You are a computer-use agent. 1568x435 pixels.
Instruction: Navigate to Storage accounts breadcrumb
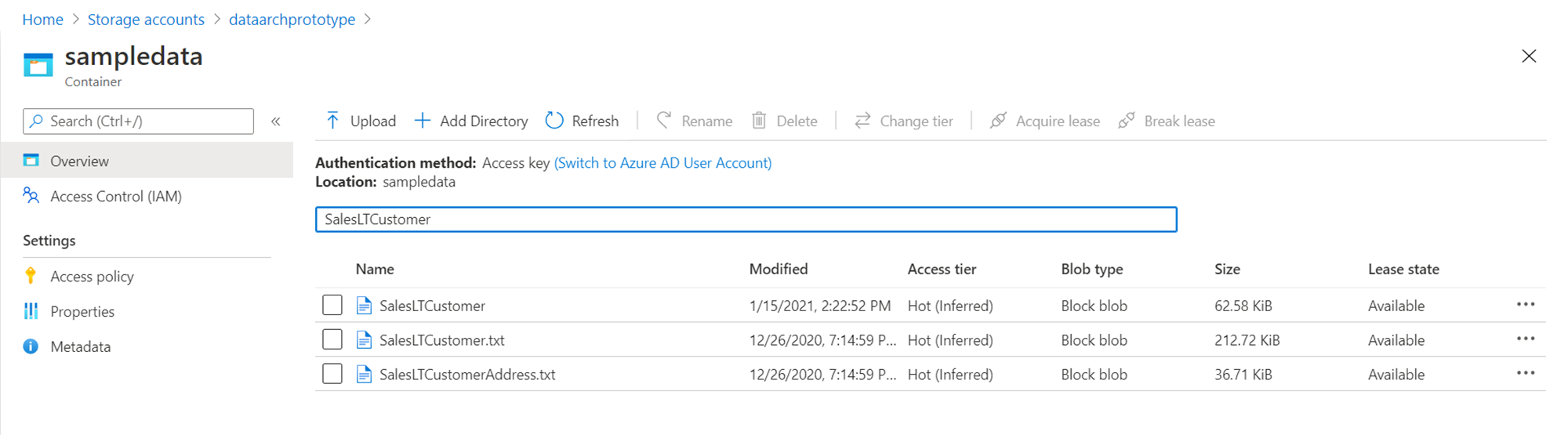[146, 20]
